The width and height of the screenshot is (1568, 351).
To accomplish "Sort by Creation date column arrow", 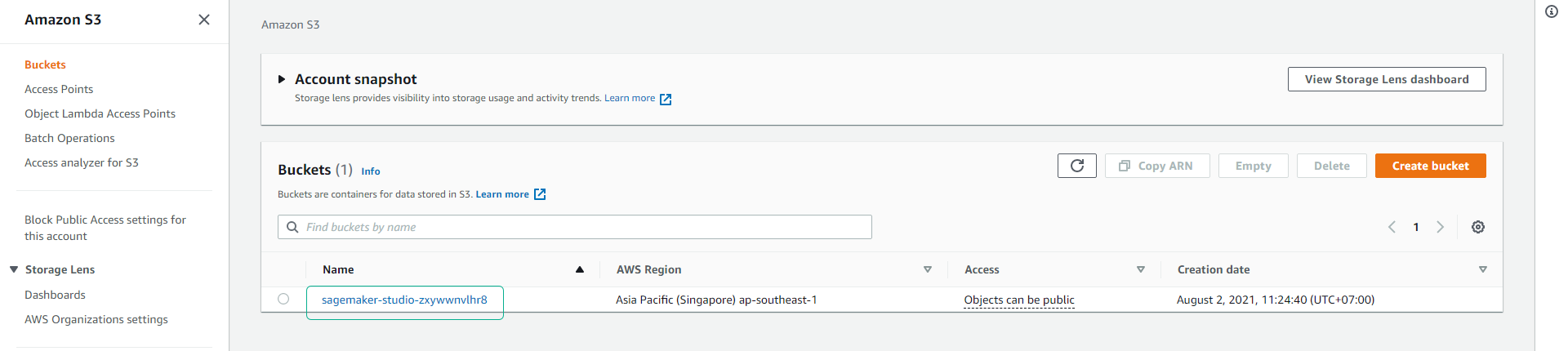I will [x=1483, y=269].
